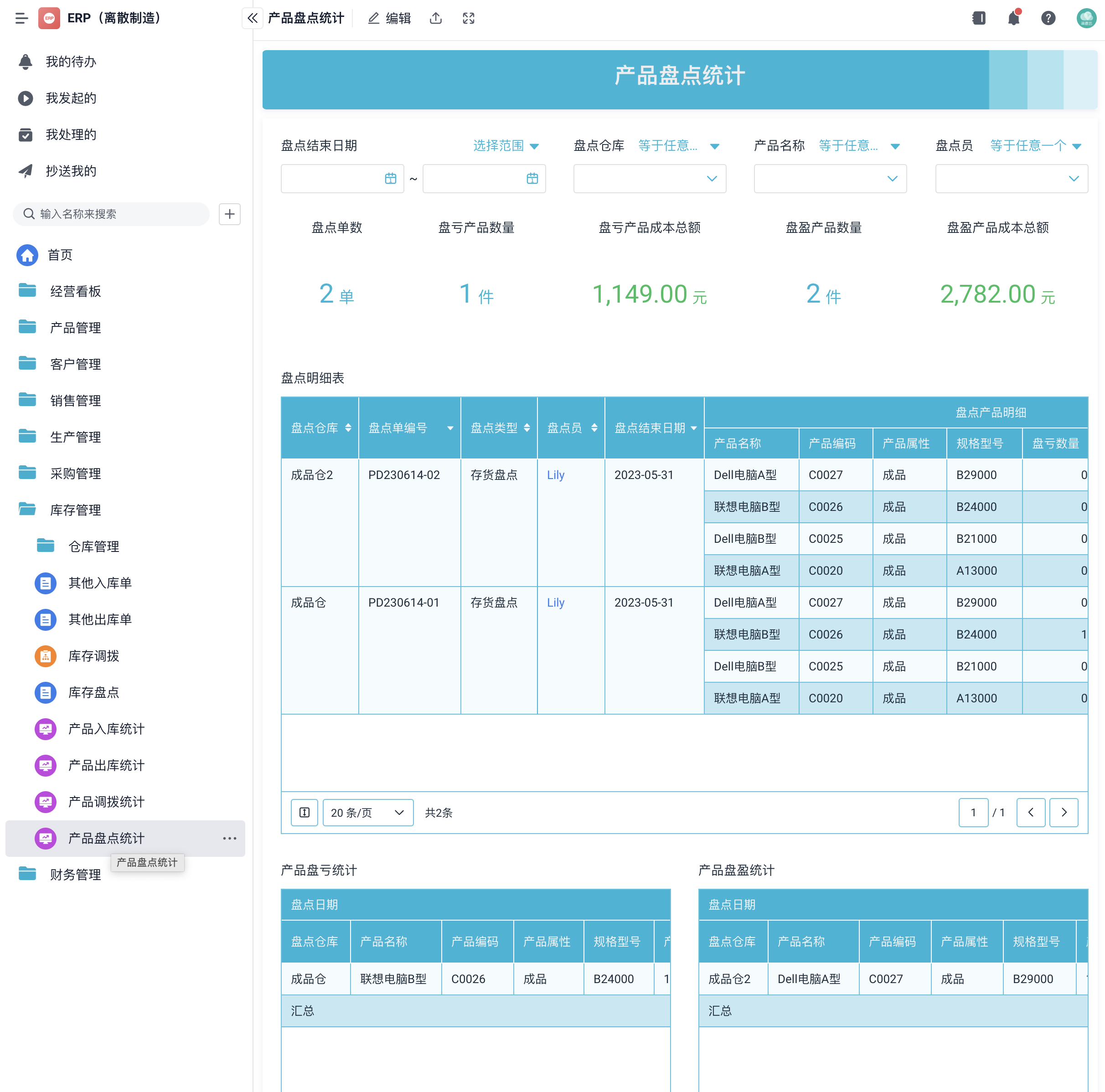Click the 库存调拨 icon in the sidebar
This screenshot has width=1105, height=1092.
pos(46,656)
